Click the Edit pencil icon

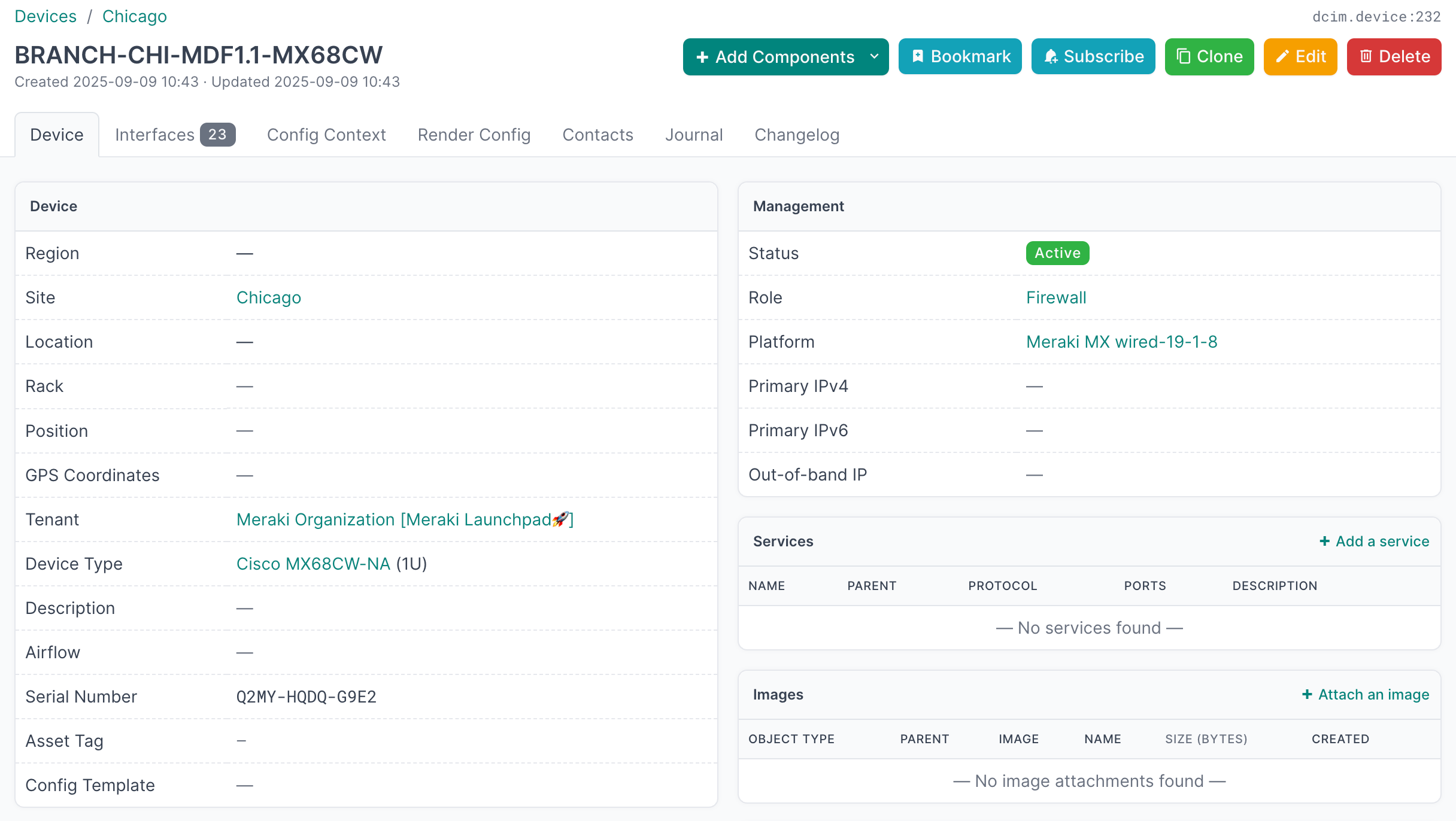pyautogui.click(x=1282, y=56)
